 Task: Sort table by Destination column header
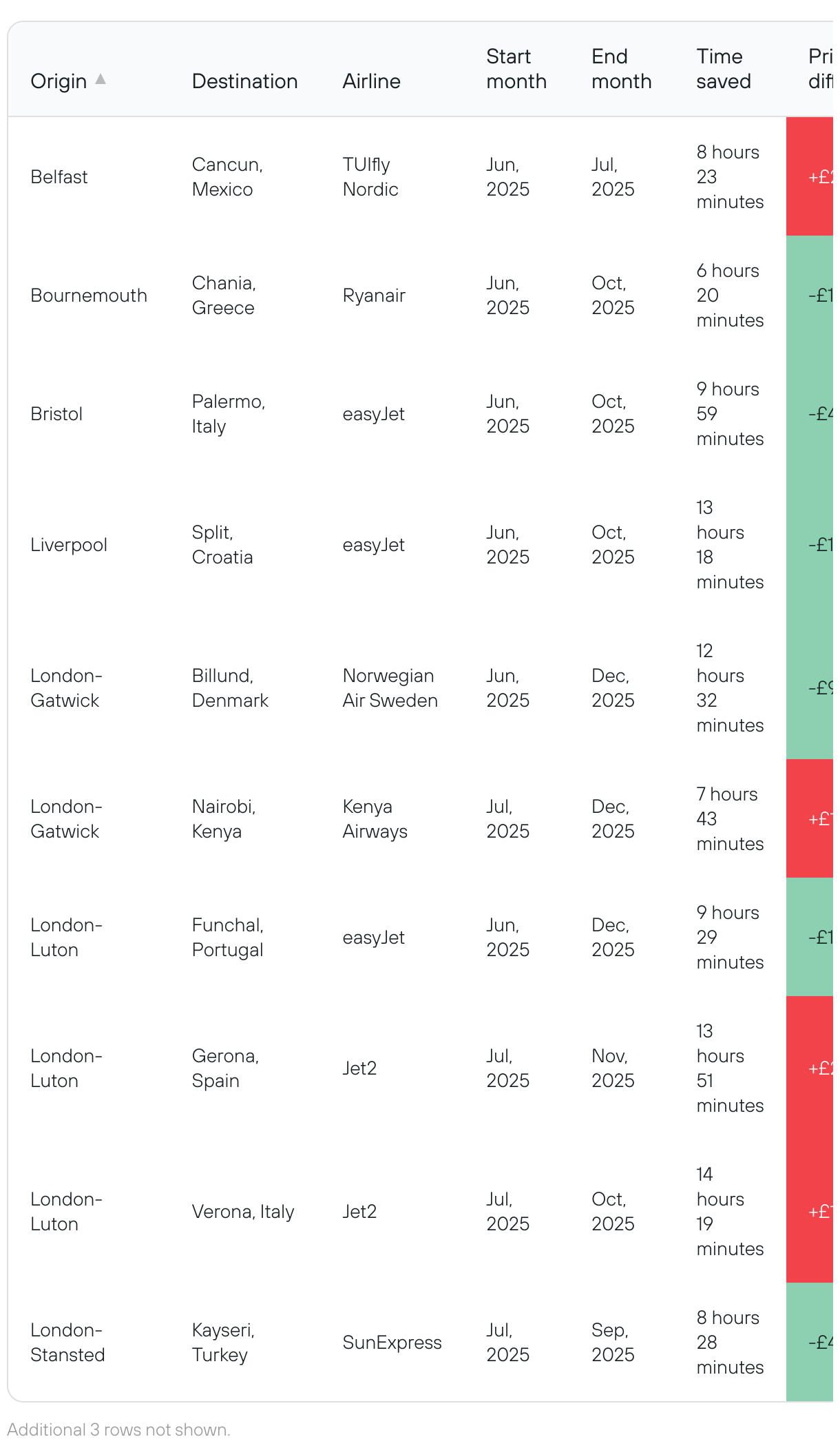(244, 81)
